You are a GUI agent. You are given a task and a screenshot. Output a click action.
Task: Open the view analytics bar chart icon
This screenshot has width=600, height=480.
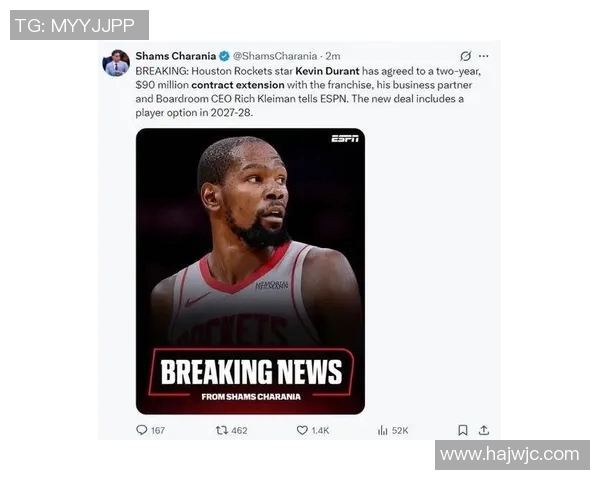coord(383,430)
